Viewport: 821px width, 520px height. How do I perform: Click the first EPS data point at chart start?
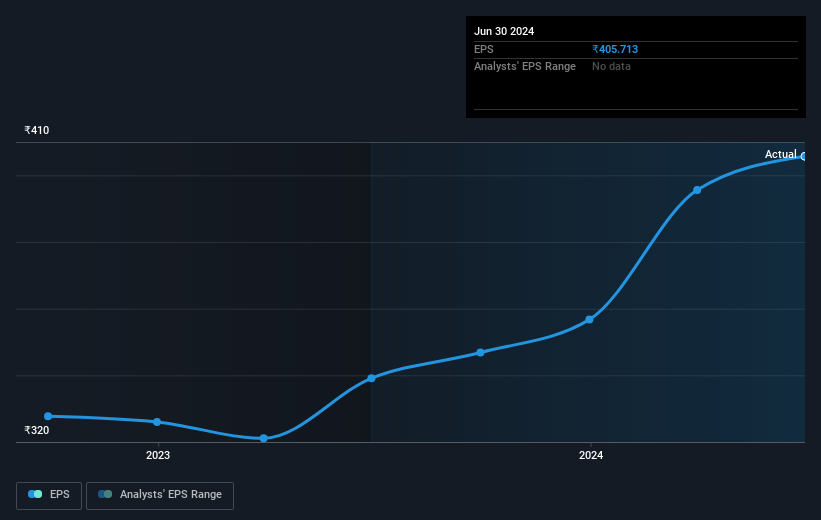[48, 416]
